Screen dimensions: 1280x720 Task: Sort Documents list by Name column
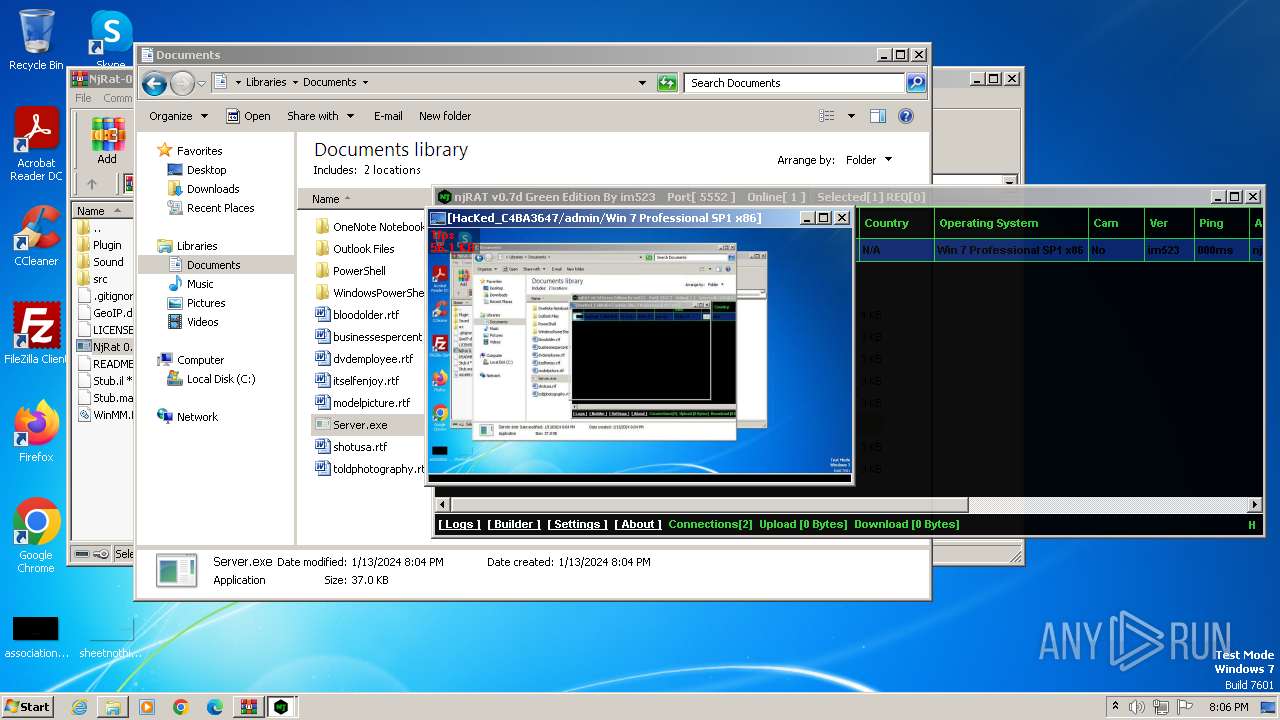point(326,199)
